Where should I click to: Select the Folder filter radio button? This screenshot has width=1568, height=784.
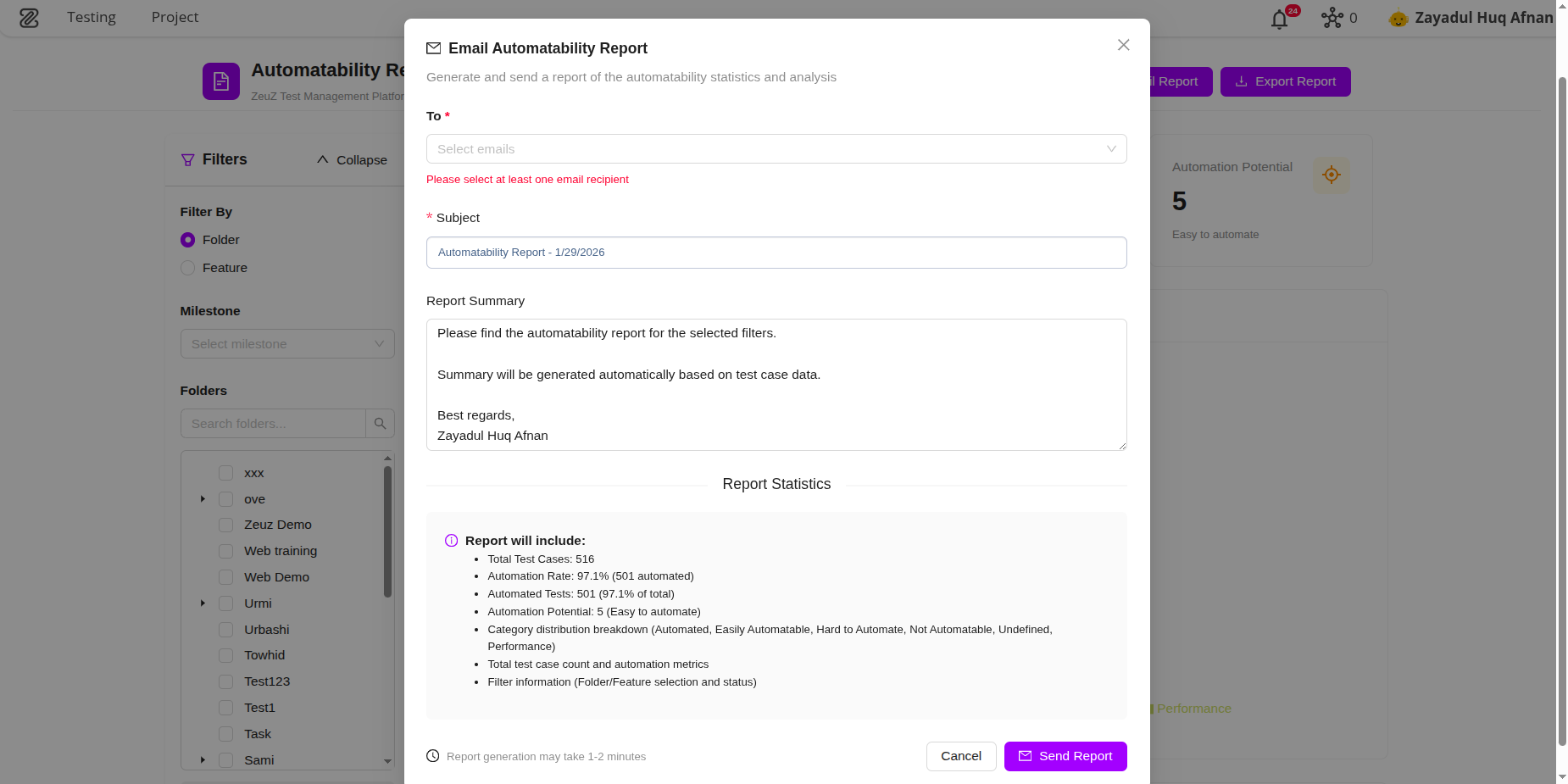(x=187, y=240)
